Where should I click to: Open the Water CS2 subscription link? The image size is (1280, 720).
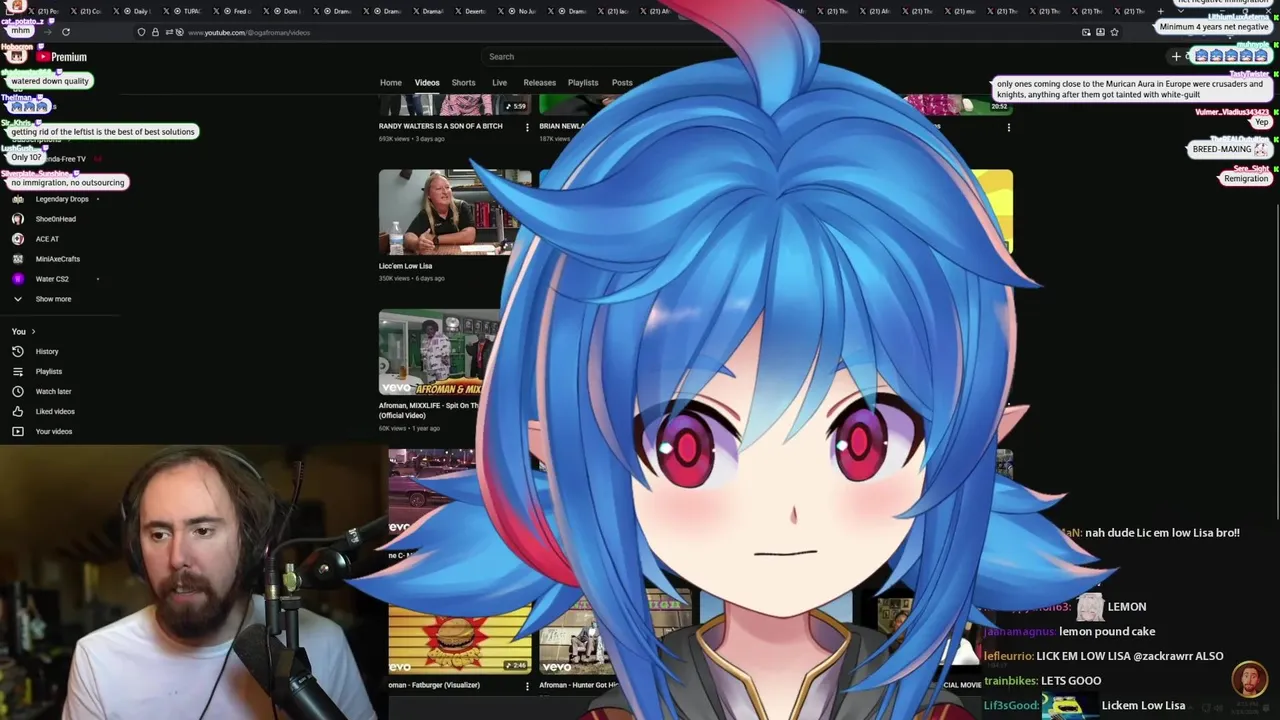[x=52, y=279]
